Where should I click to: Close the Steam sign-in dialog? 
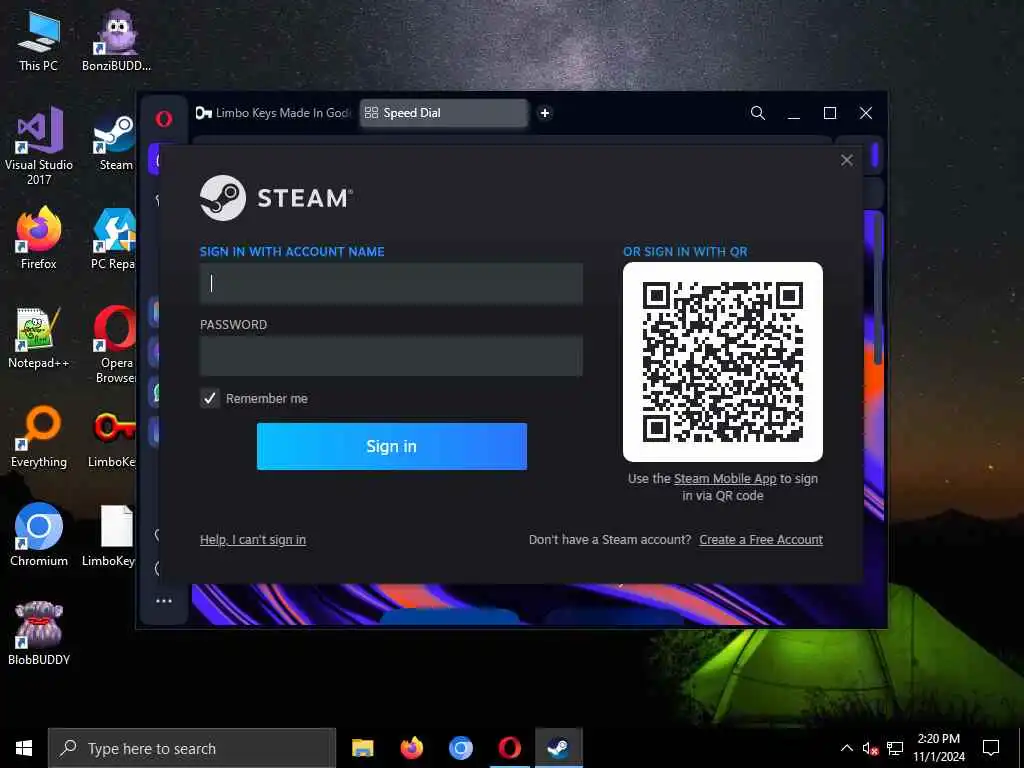[x=847, y=160]
